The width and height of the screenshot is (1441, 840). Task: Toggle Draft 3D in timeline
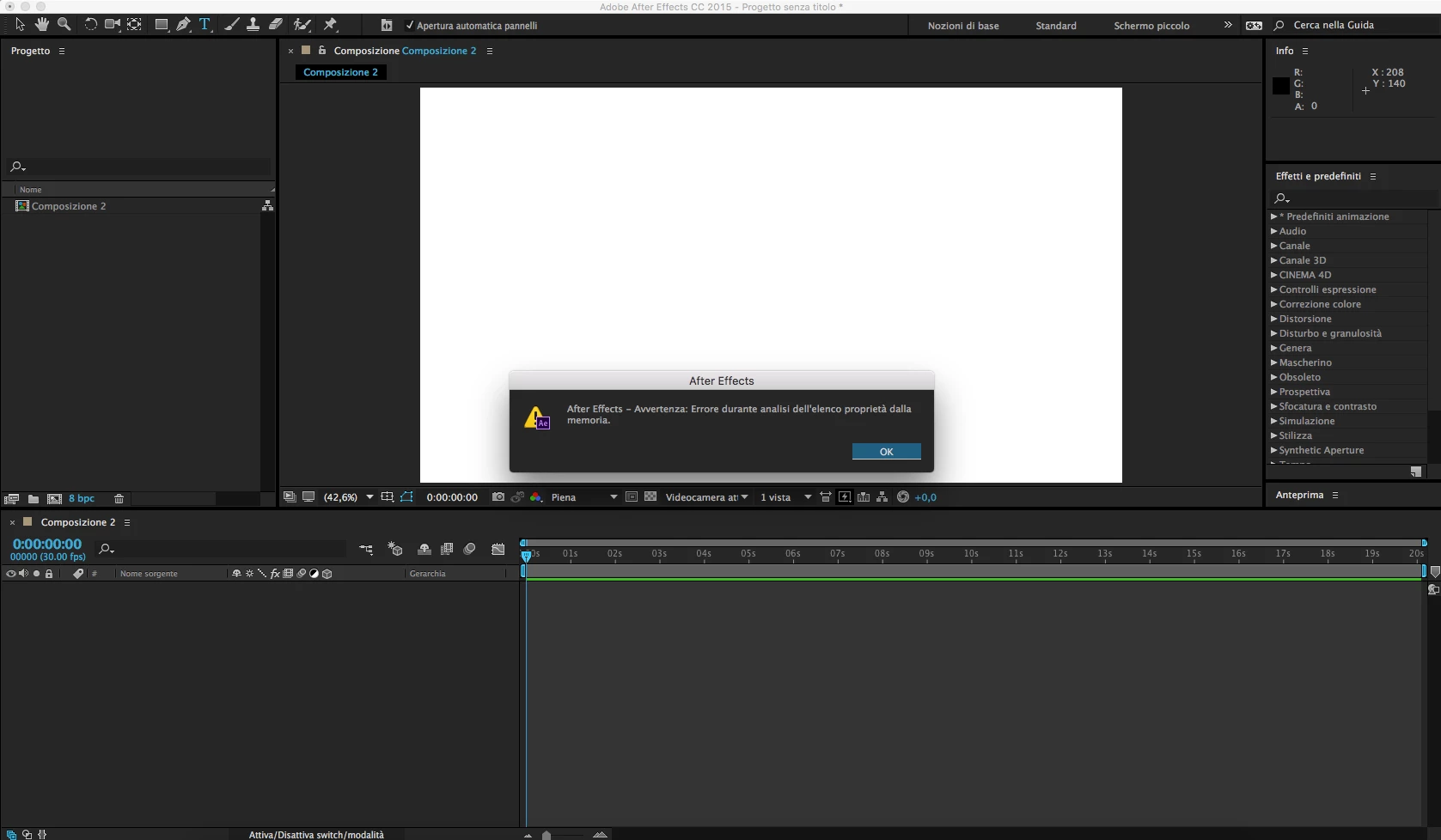[x=394, y=549]
